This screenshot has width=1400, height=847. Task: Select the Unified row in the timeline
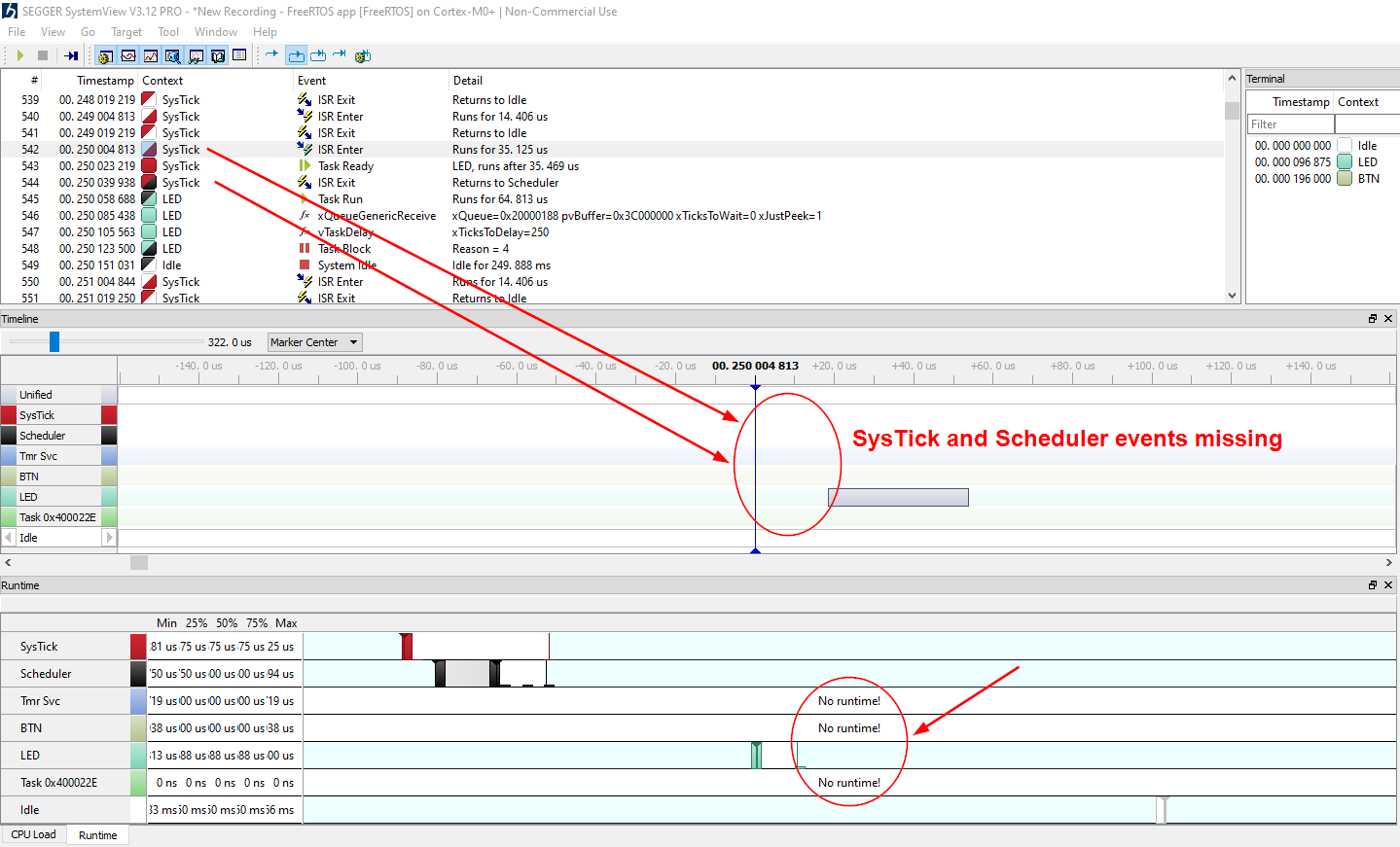pos(58,395)
